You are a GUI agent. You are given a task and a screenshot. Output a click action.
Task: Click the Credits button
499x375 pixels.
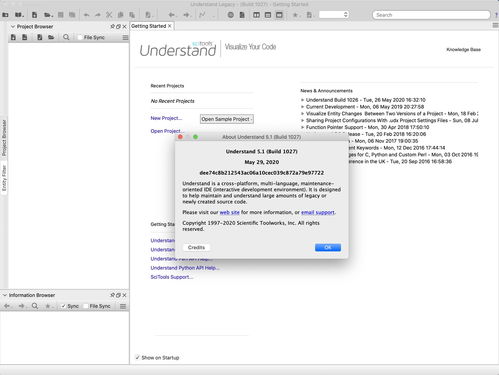(196, 247)
